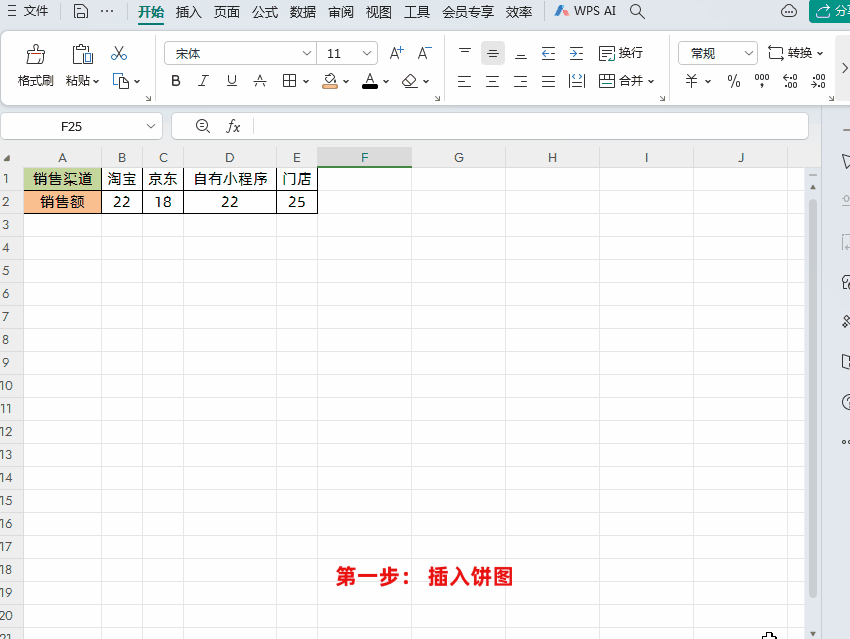Switch to the 插入 tab
Image resolution: width=850 pixels, height=639 pixels.
pyautogui.click(x=188, y=12)
